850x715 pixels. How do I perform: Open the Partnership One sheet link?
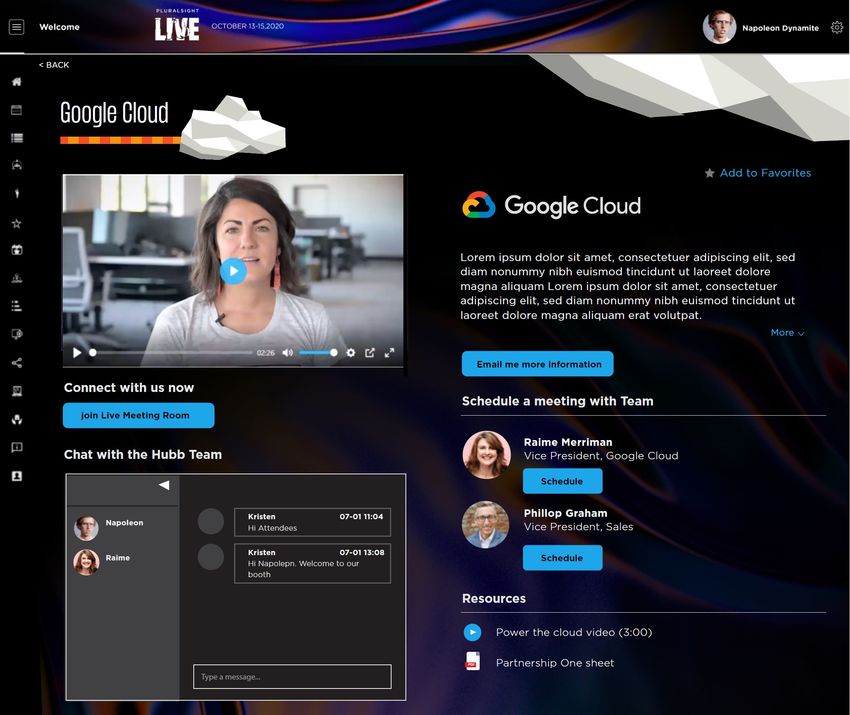[555, 662]
